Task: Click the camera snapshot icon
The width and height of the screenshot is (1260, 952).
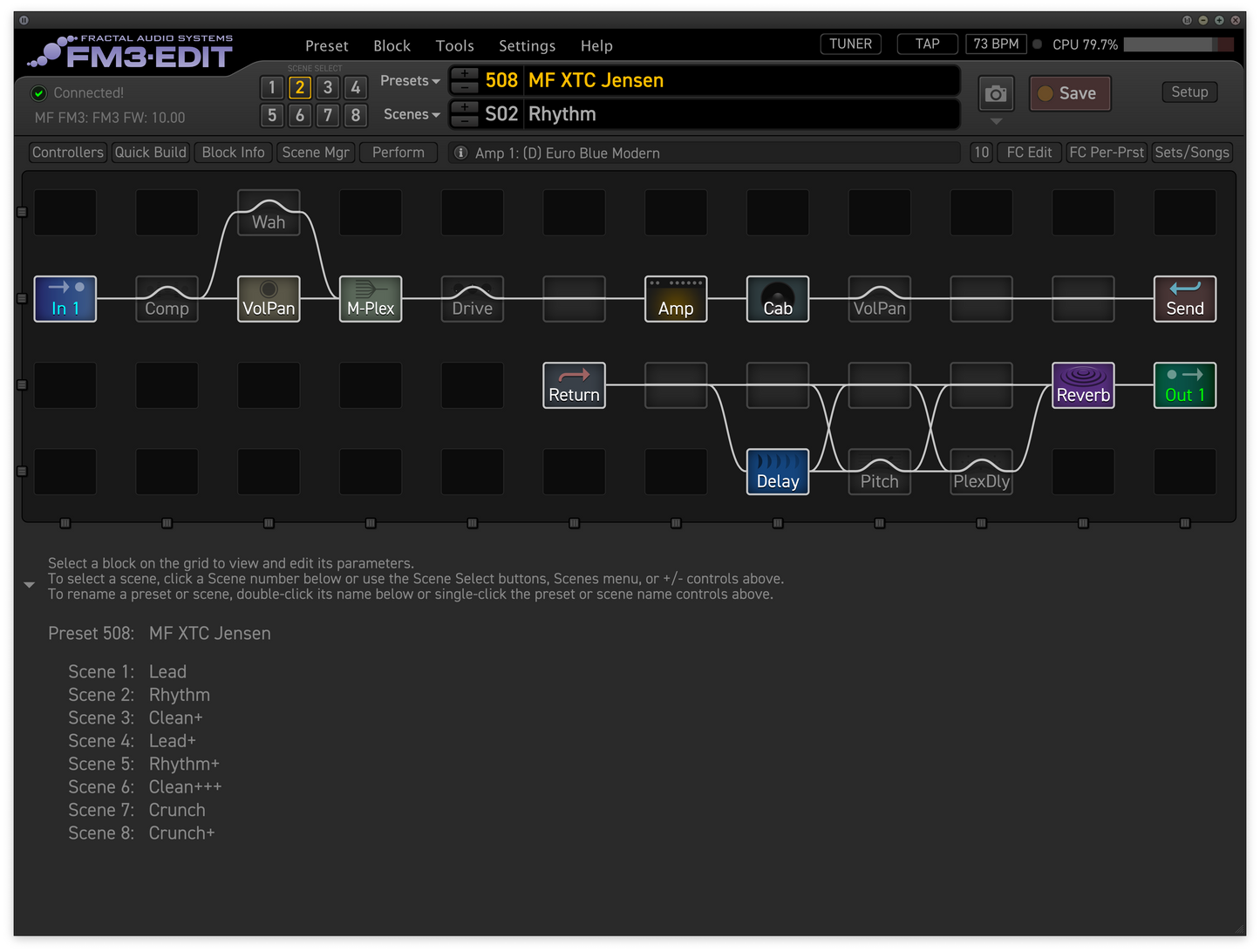Action: coord(996,93)
